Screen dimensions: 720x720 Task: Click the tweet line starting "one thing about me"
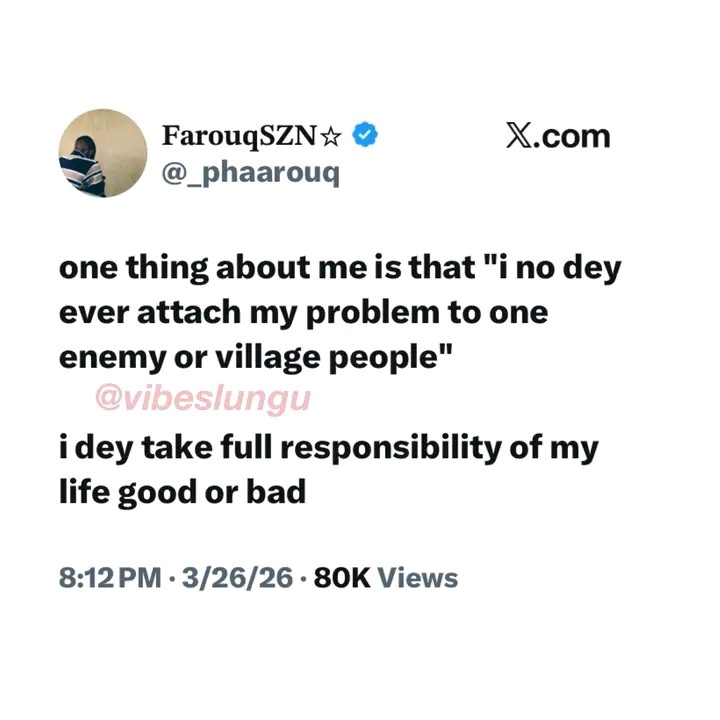(x=340, y=270)
